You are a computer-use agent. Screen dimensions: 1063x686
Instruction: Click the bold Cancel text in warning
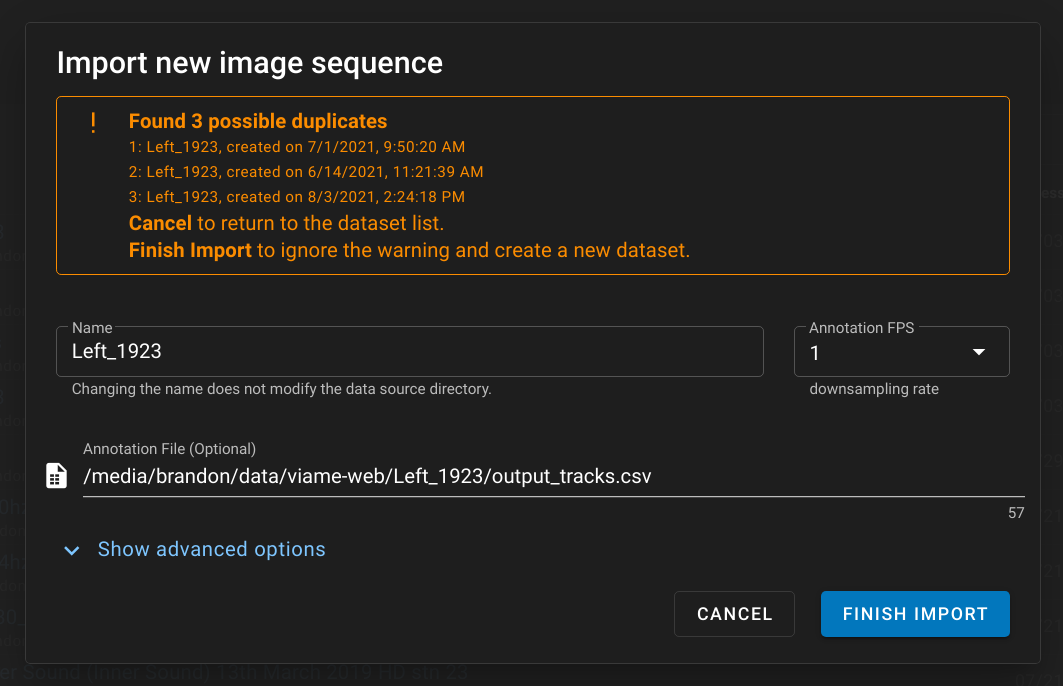160,223
